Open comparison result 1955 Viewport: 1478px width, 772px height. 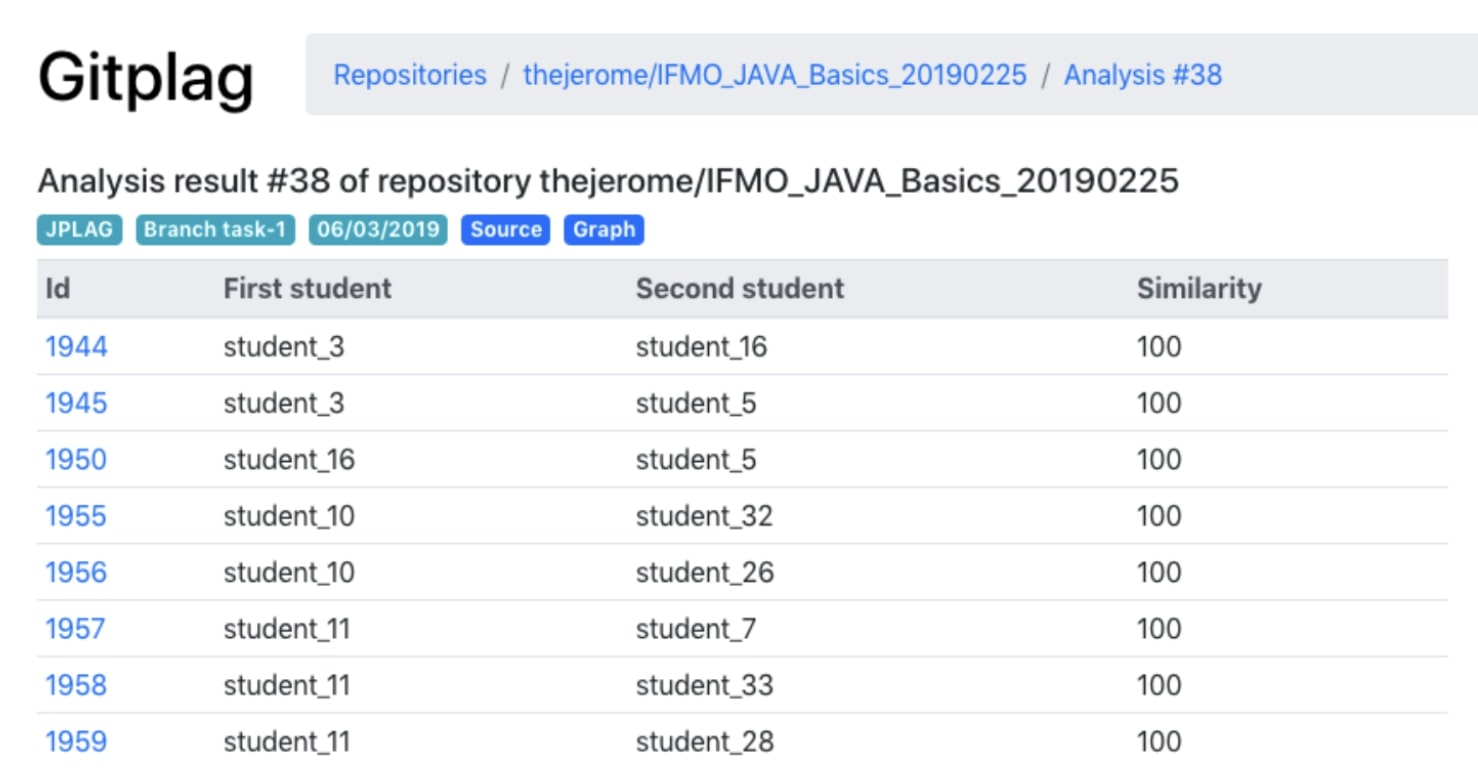[76, 516]
